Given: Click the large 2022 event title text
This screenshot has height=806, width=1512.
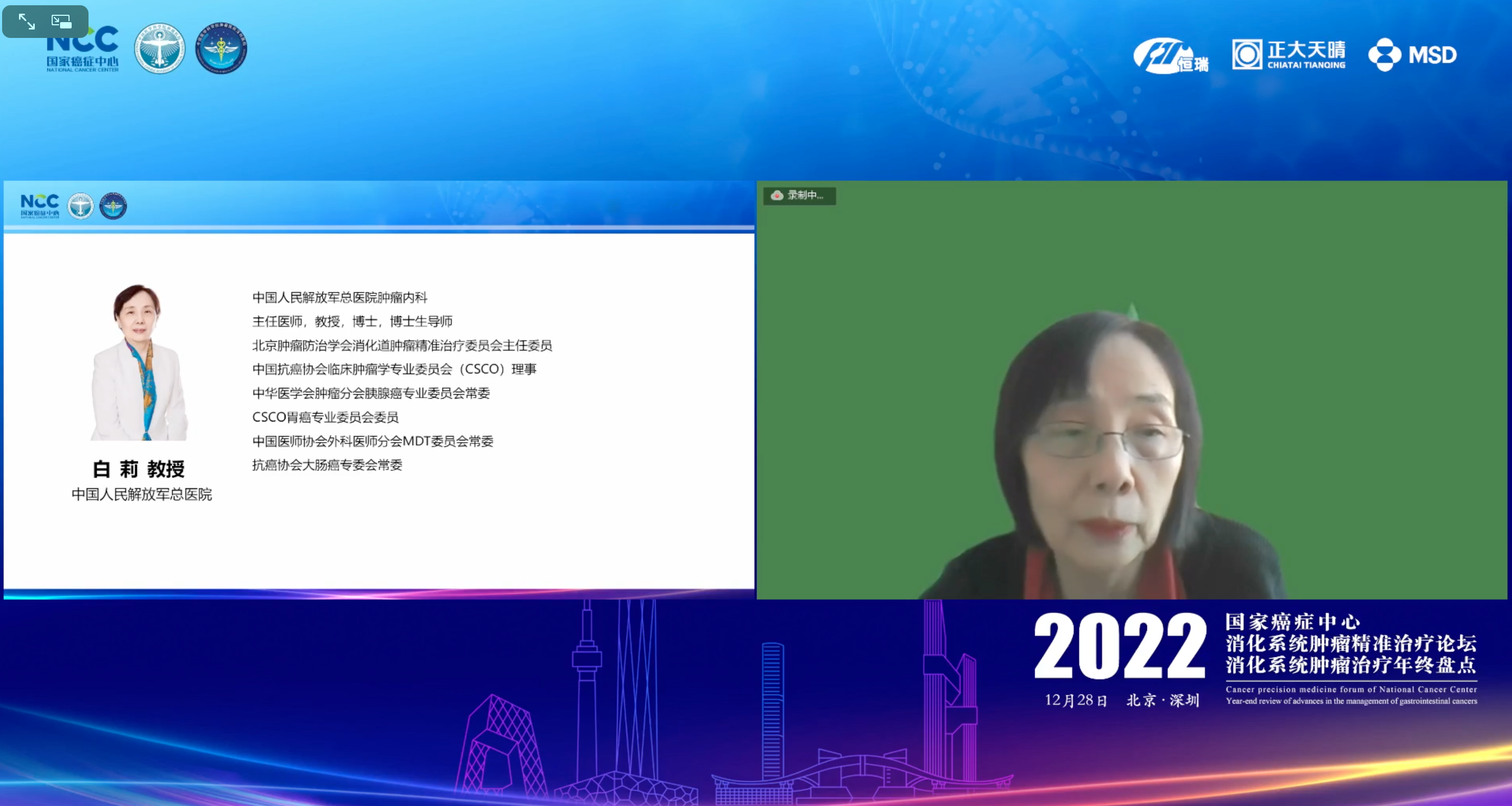Looking at the screenshot, I should point(1120,646).
